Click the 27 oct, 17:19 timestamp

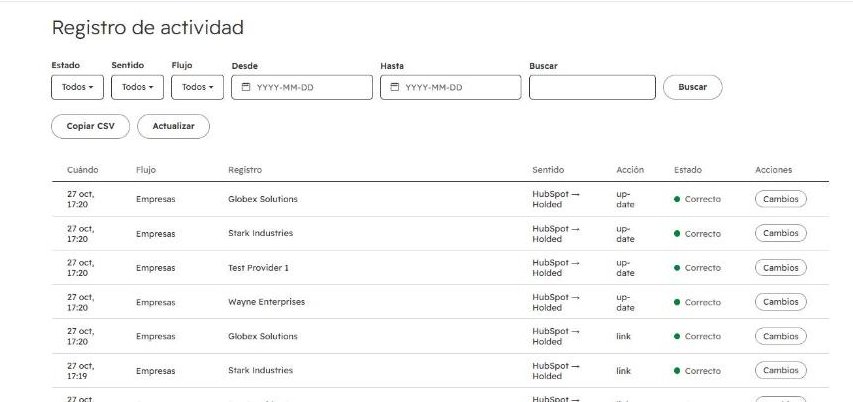tap(81, 370)
